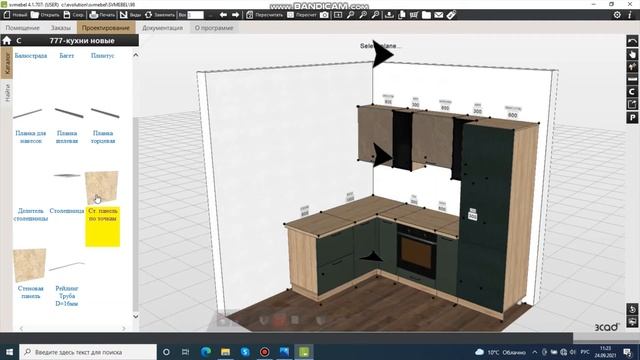This screenshot has width=640, height=360.
Task: Click the rotate view icon at bottom-right
Action: [632, 309]
